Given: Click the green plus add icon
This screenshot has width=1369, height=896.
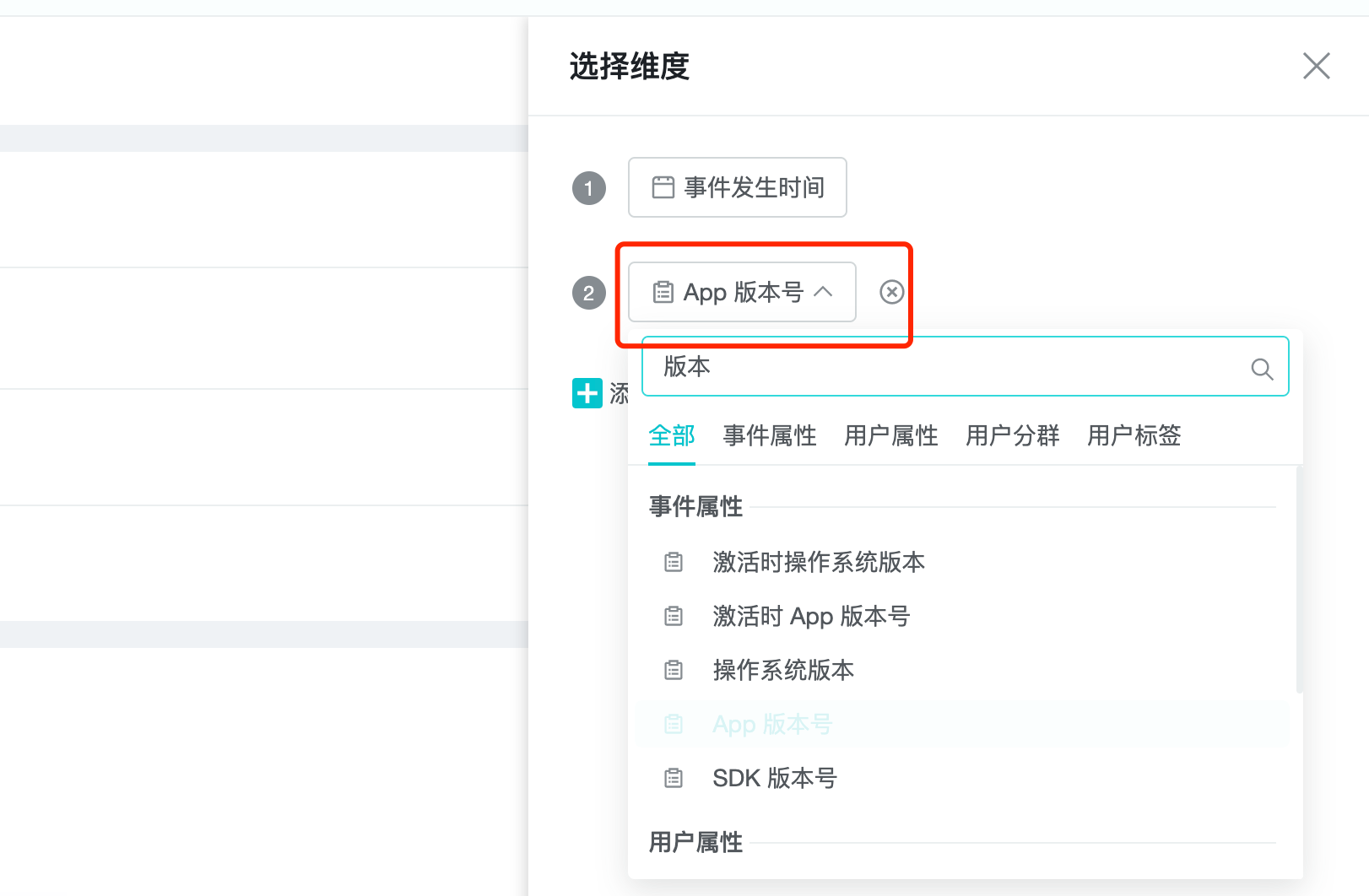Looking at the screenshot, I should 587,393.
